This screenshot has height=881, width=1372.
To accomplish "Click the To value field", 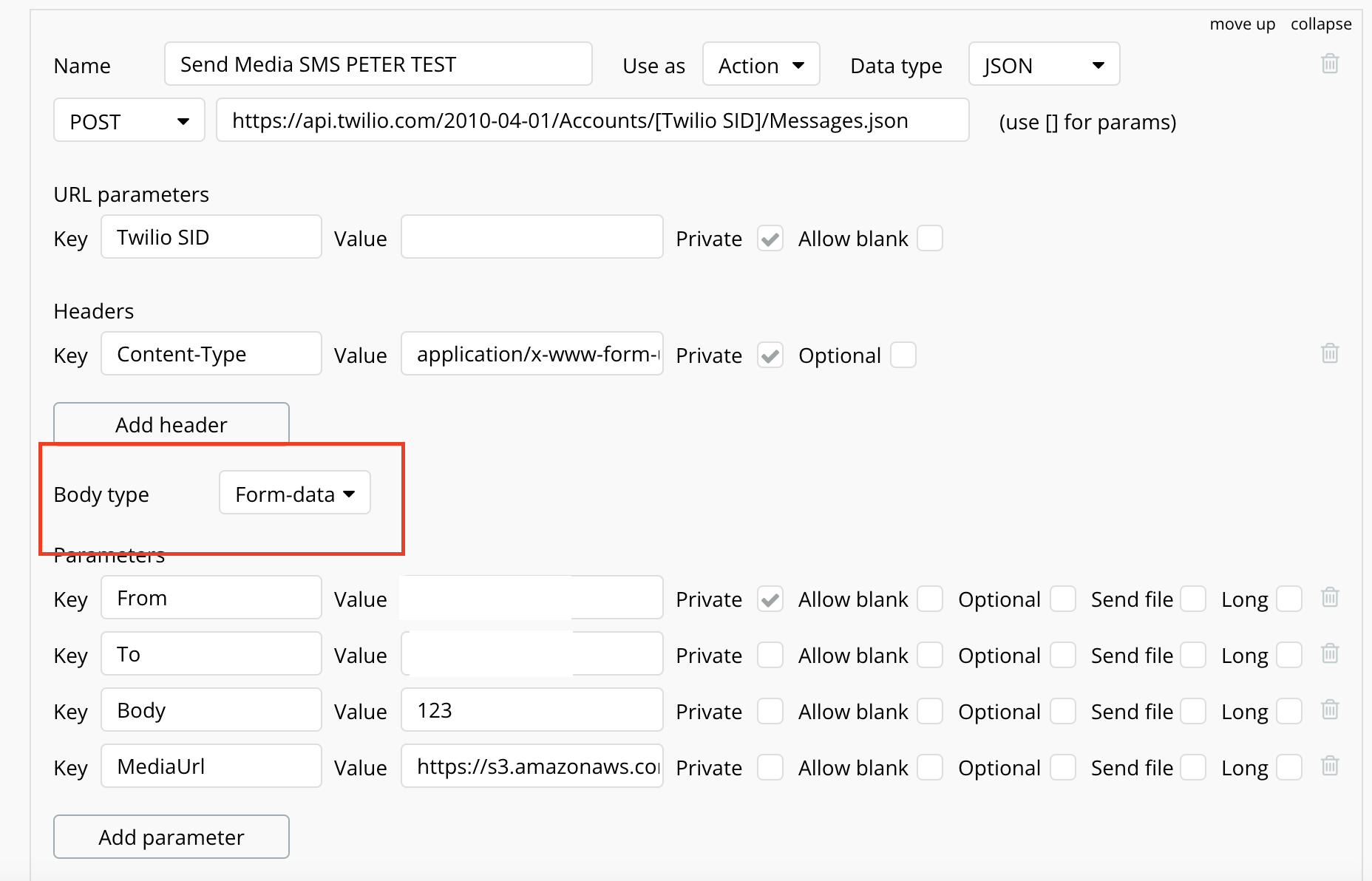I will point(532,654).
